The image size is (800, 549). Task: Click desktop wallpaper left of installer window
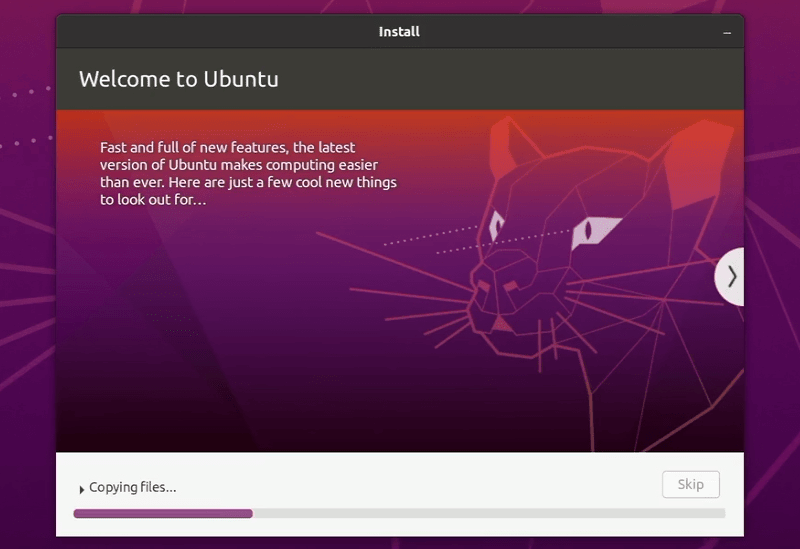click(x=27, y=300)
